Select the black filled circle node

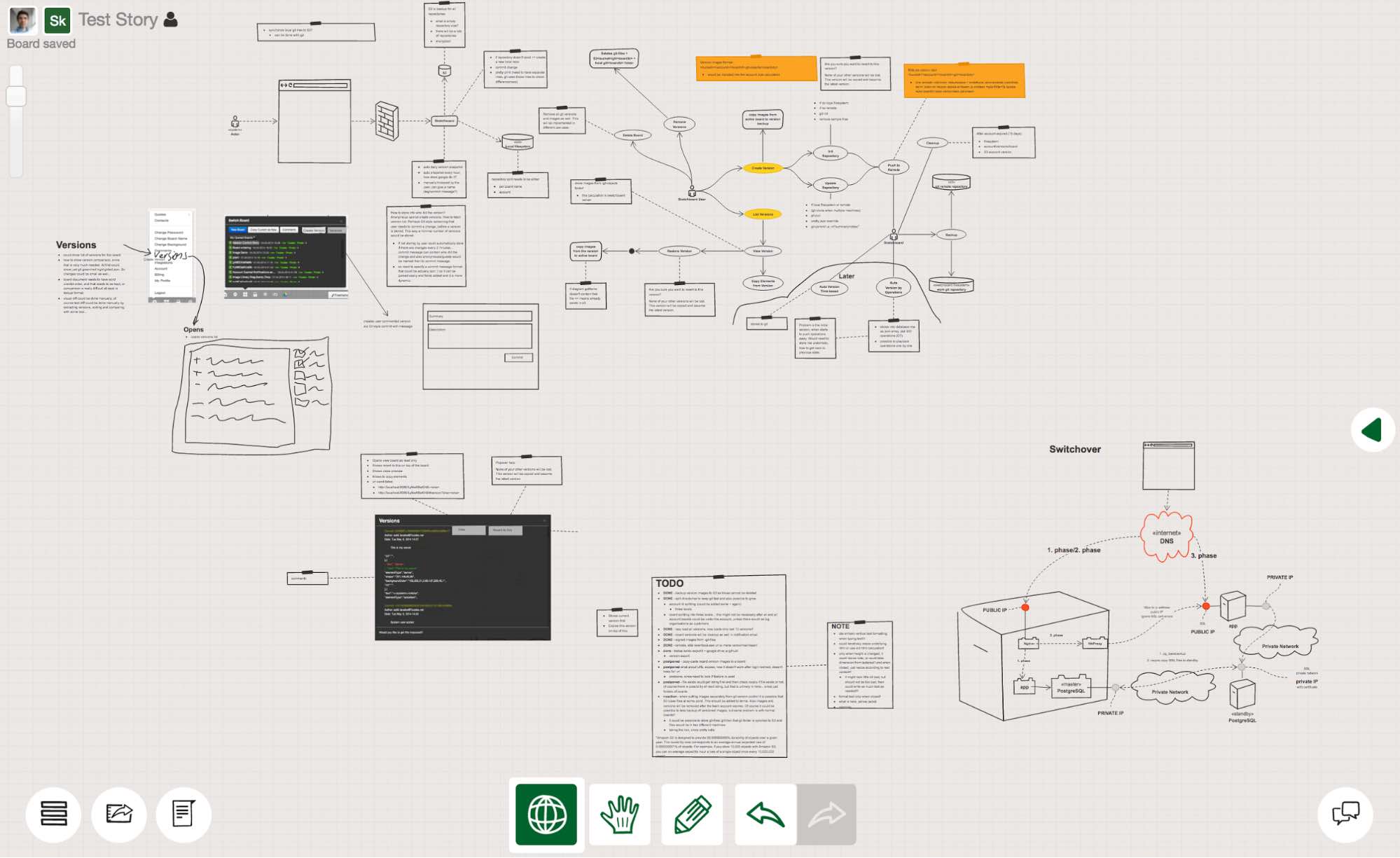(x=632, y=251)
